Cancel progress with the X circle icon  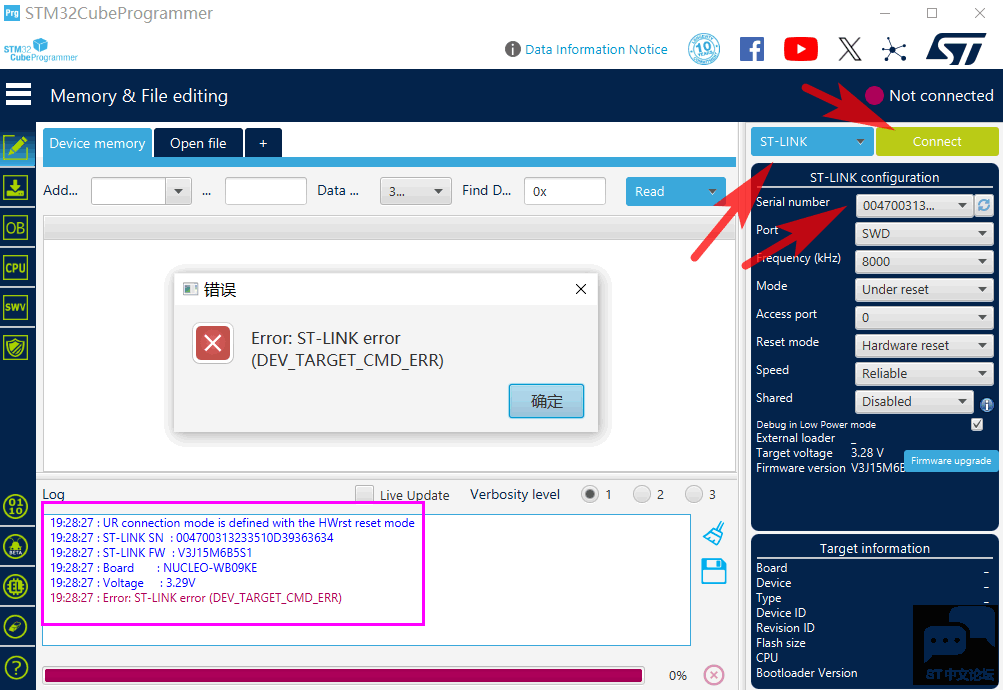[x=714, y=675]
